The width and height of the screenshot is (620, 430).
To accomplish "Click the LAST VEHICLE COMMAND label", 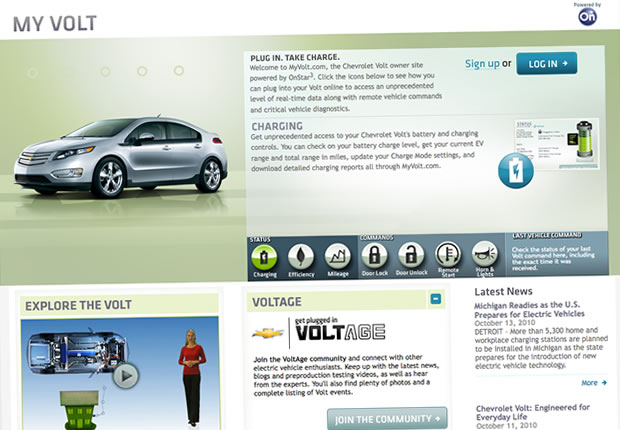I will 547,235.
